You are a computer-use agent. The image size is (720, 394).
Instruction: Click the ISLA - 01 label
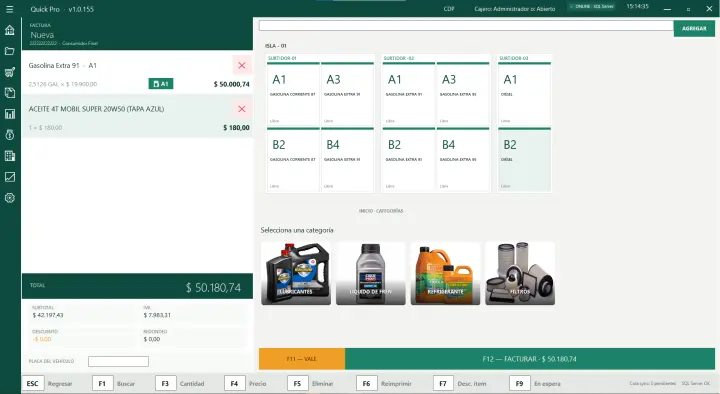[276, 46]
